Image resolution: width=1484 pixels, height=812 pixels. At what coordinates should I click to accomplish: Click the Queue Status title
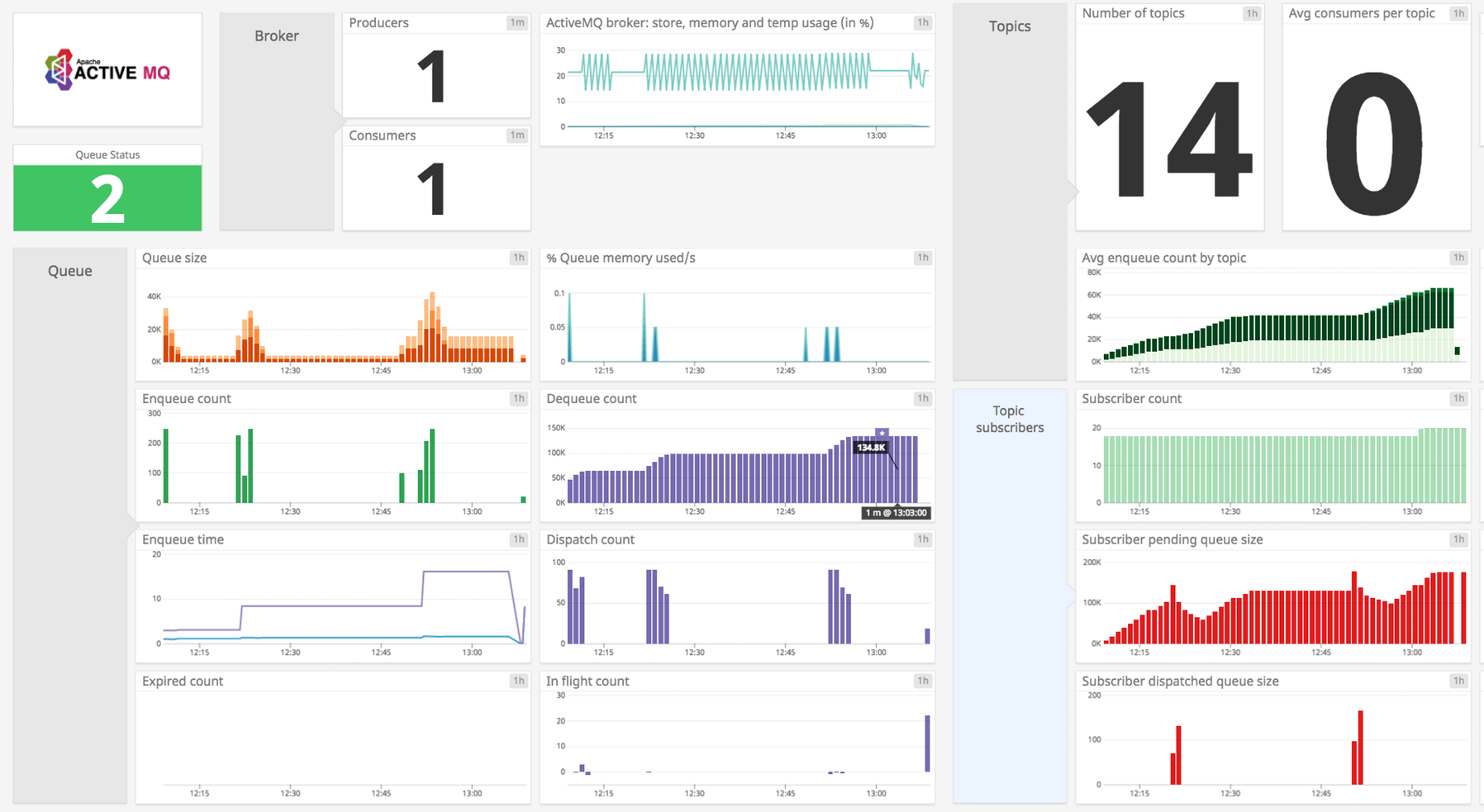107,154
